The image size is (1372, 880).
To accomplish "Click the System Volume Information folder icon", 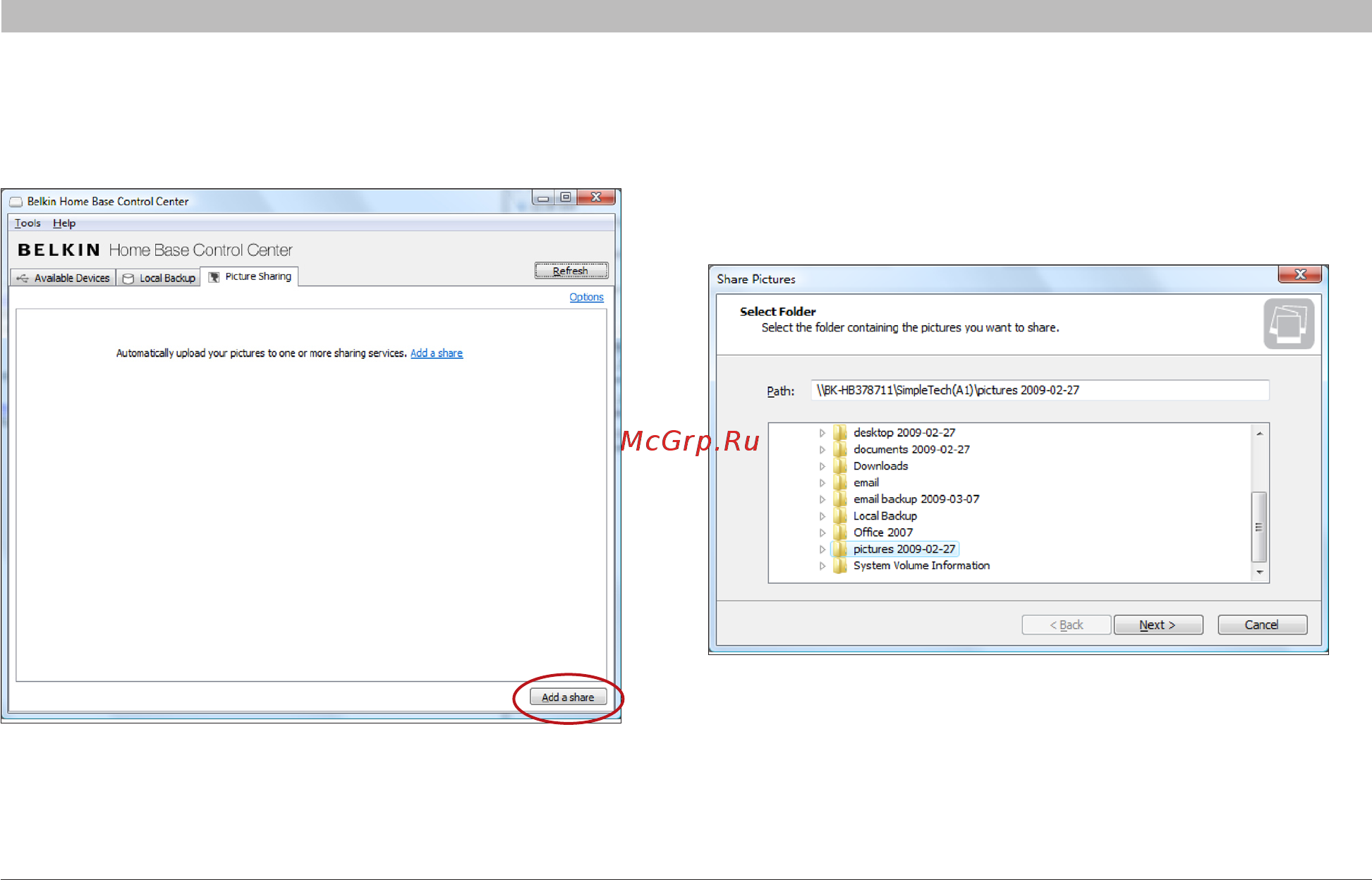I will click(x=839, y=566).
